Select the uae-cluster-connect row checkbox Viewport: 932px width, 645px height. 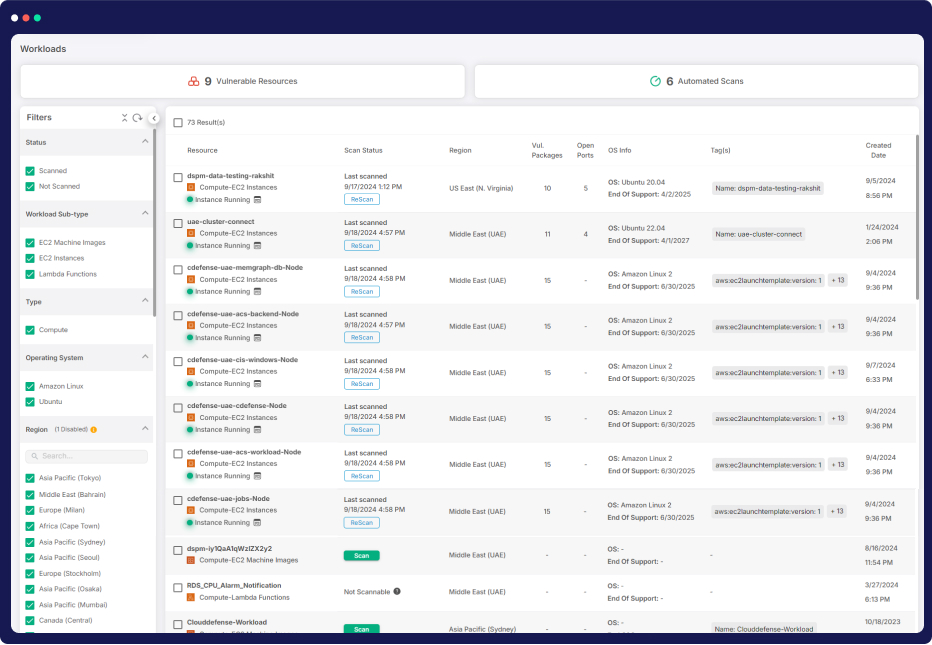pyautogui.click(x=178, y=223)
